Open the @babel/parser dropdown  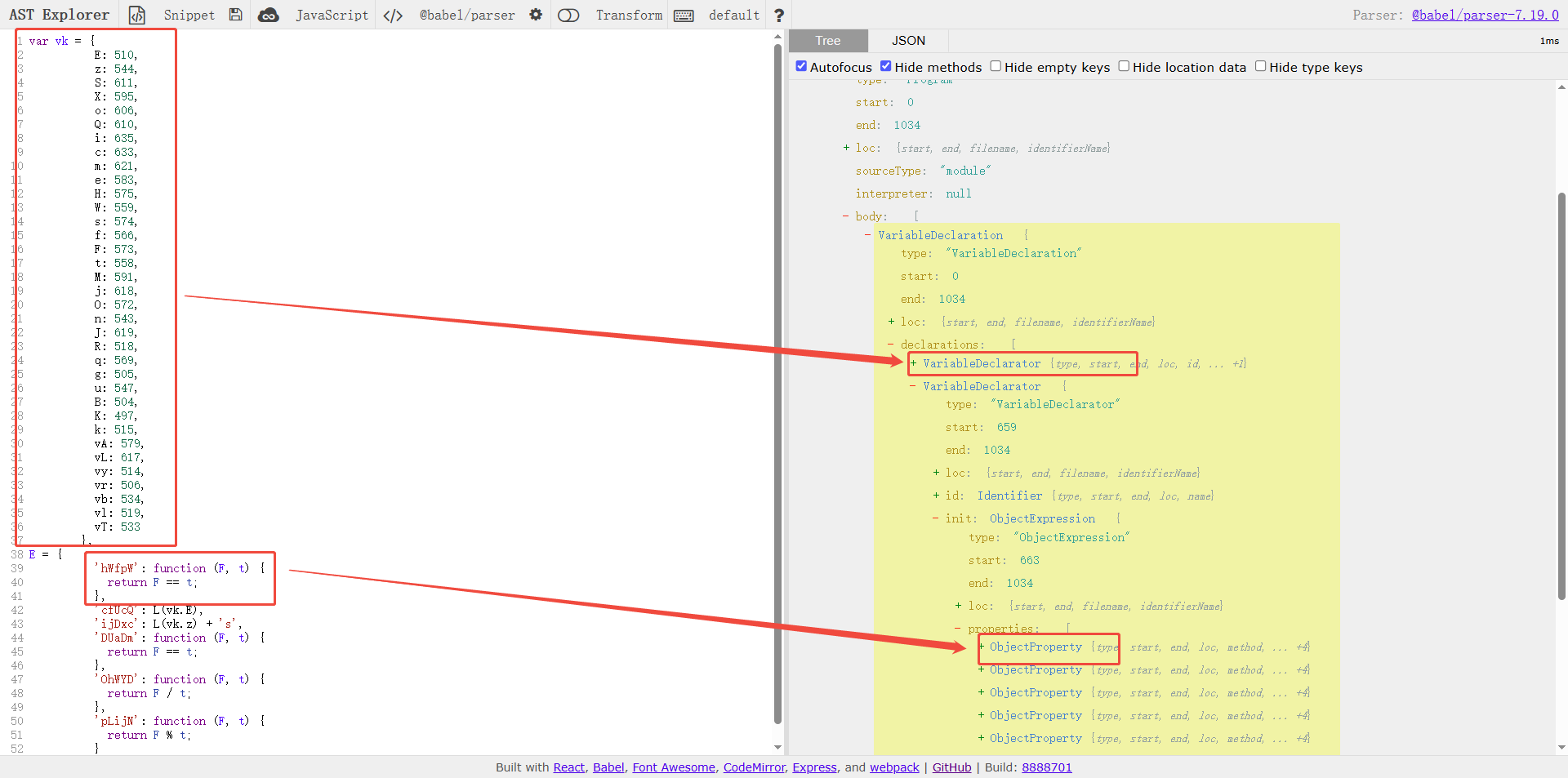point(467,15)
